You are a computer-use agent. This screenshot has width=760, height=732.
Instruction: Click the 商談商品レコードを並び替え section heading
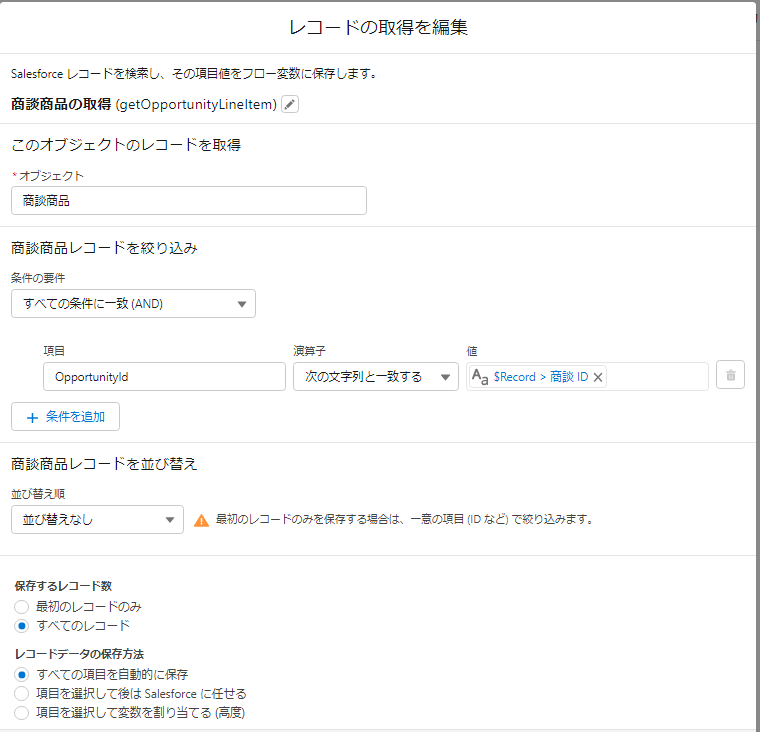tap(104, 464)
